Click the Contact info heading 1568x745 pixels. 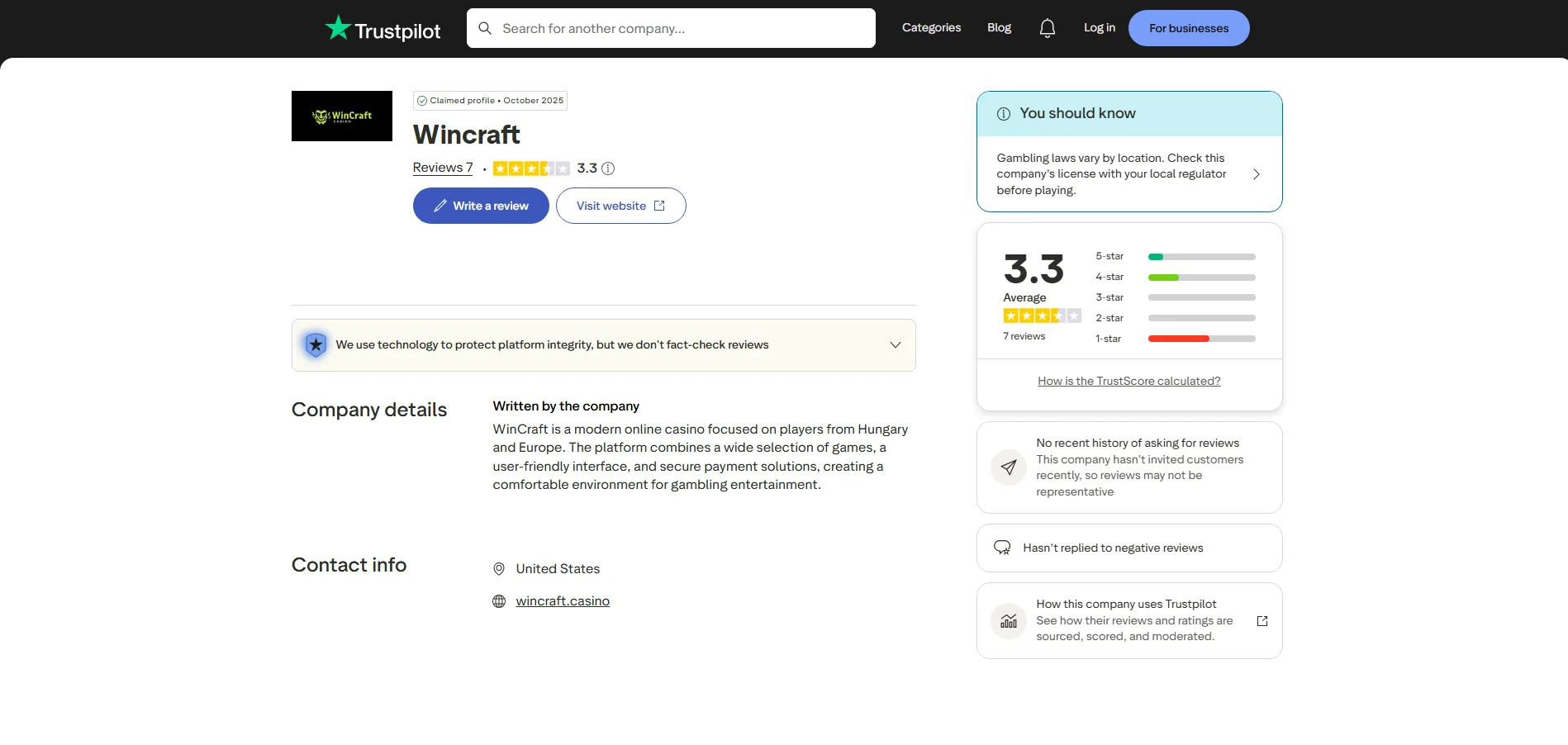click(x=349, y=565)
